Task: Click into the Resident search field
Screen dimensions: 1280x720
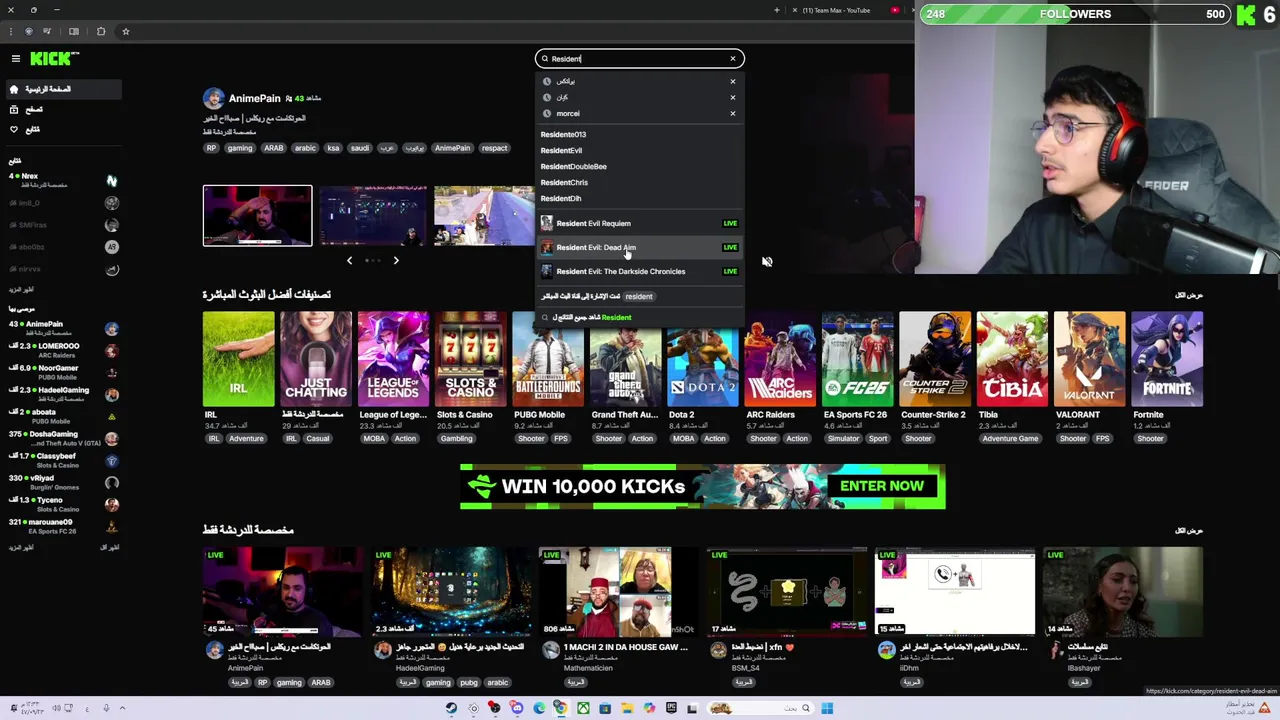Action: click(640, 59)
